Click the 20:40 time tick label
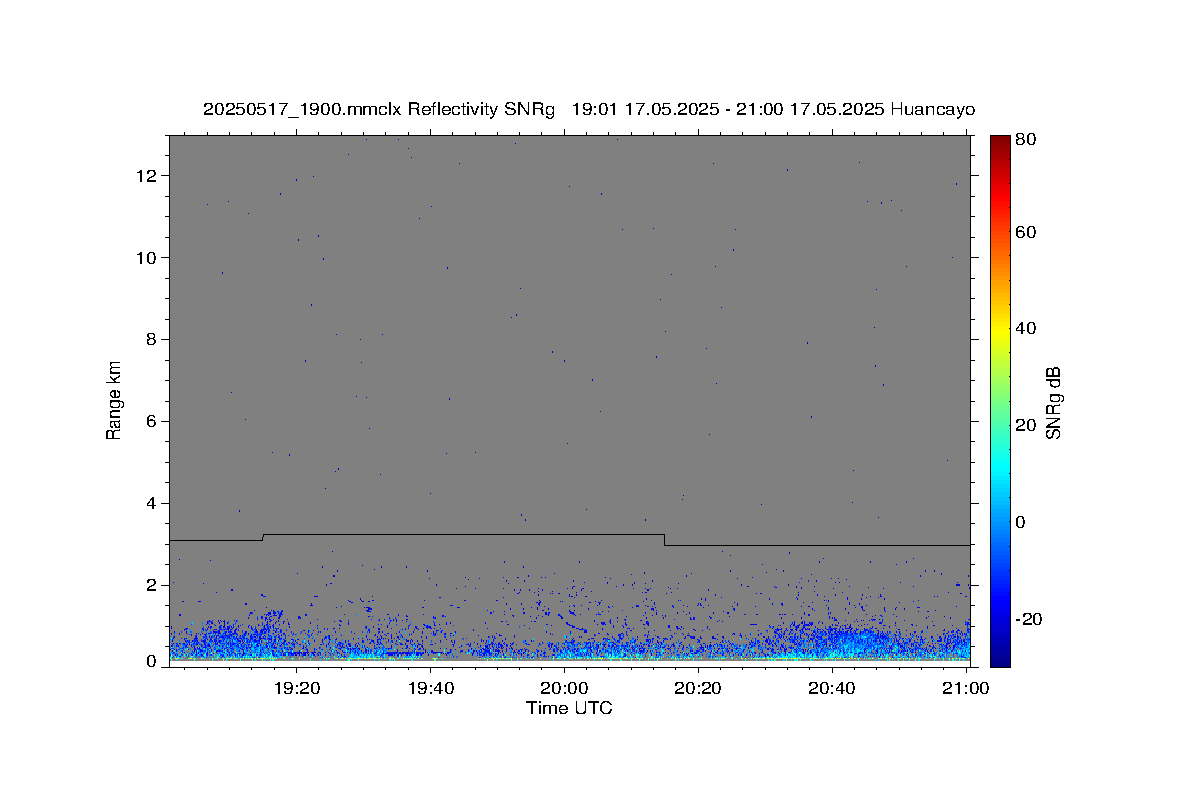The width and height of the screenshot is (1200, 800). click(x=831, y=688)
